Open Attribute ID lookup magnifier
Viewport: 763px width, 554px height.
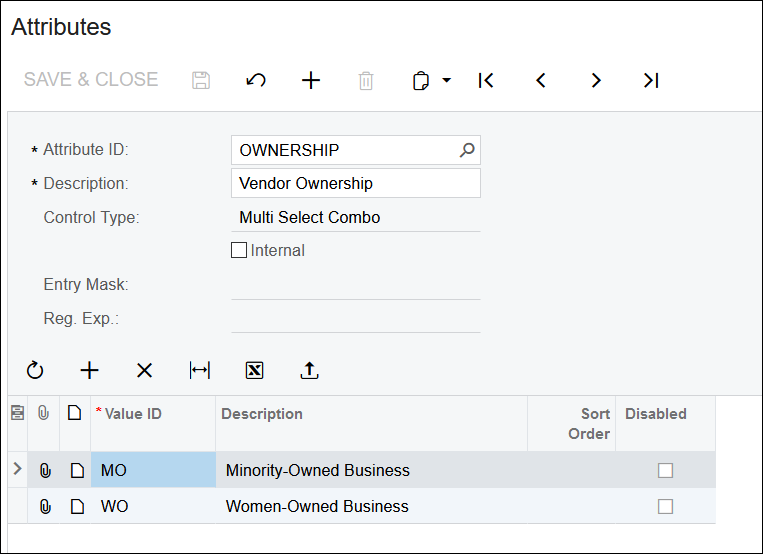click(466, 150)
